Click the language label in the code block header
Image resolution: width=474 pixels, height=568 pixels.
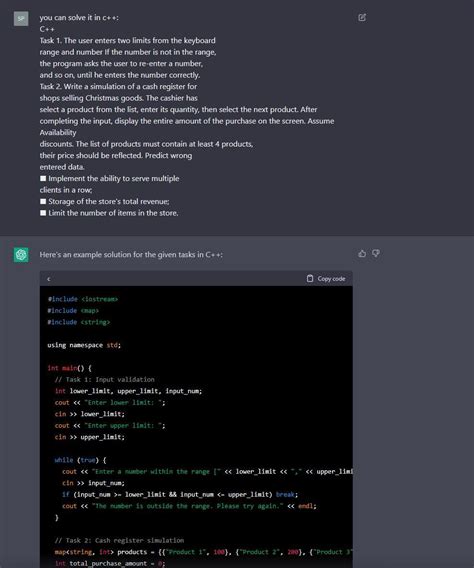49,279
